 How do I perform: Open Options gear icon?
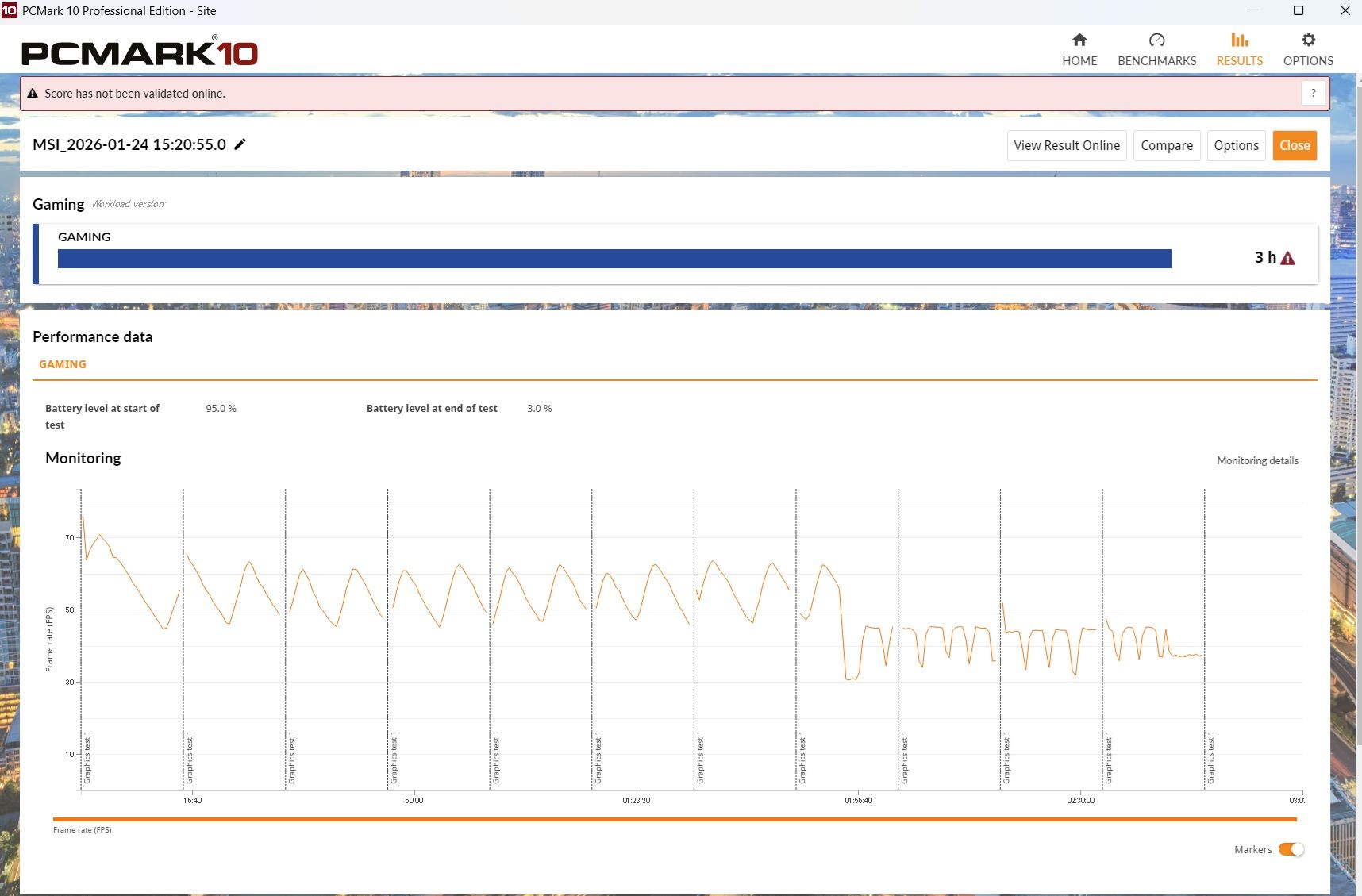pos(1308,40)
